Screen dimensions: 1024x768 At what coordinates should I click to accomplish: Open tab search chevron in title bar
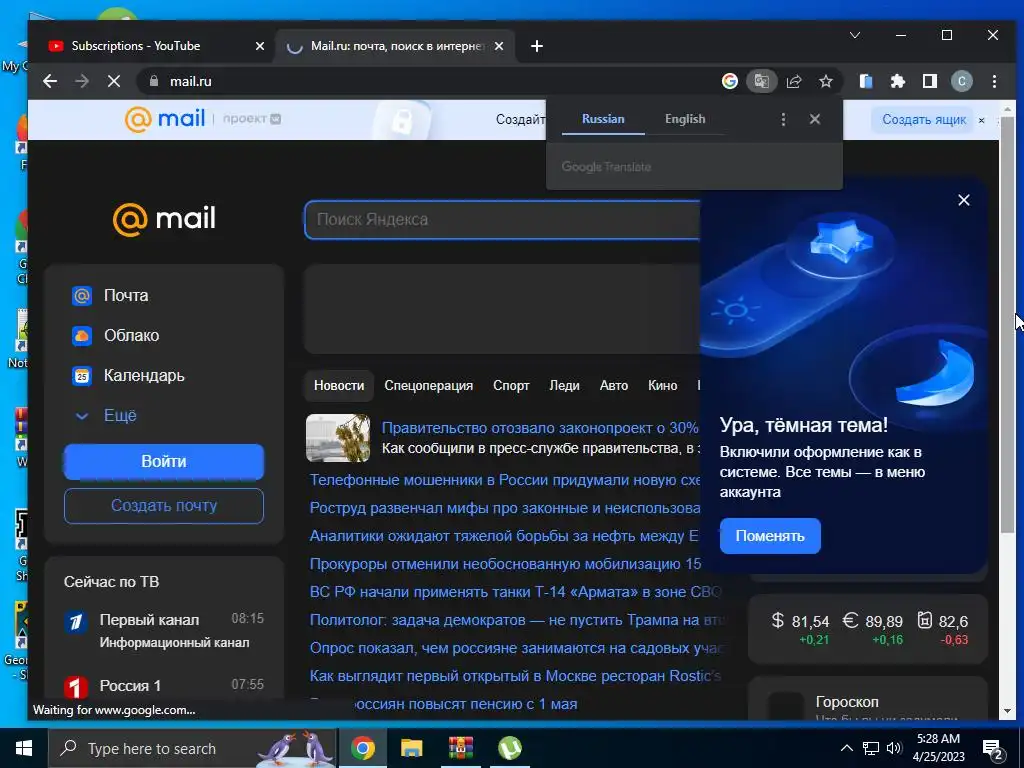[x=854, y=35]
